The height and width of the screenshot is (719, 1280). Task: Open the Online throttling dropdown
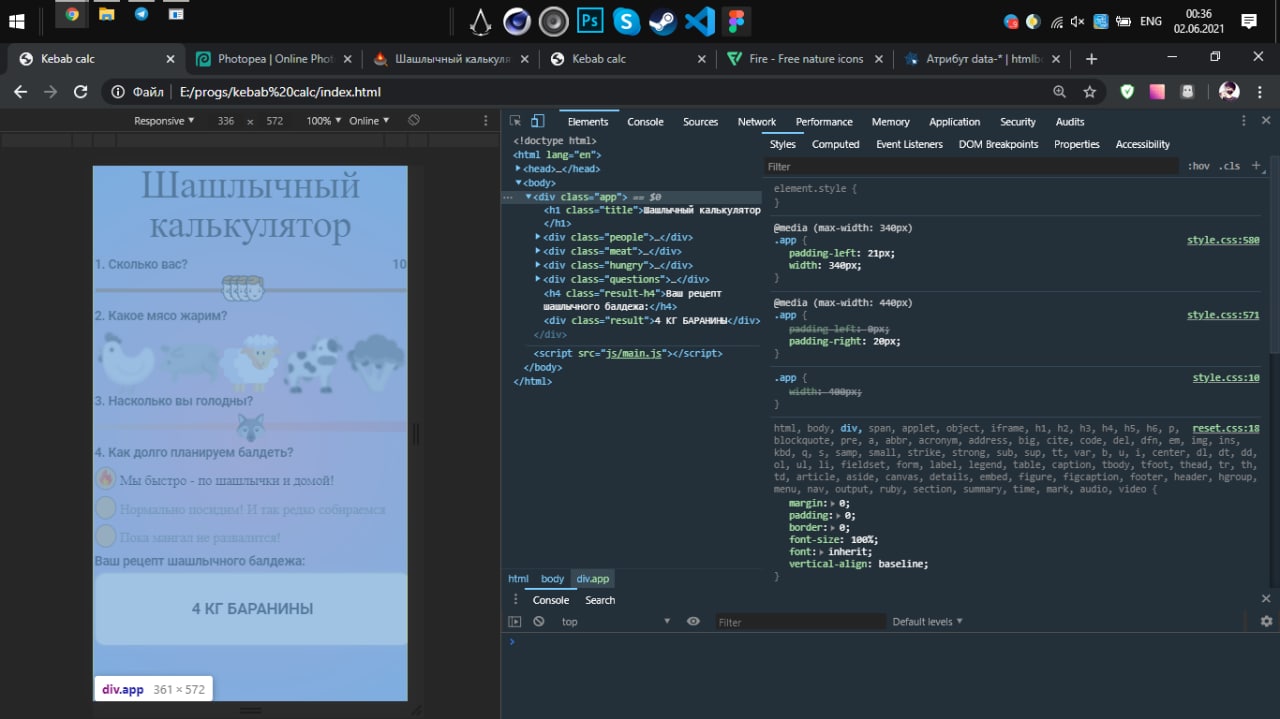tap(369, 121)
